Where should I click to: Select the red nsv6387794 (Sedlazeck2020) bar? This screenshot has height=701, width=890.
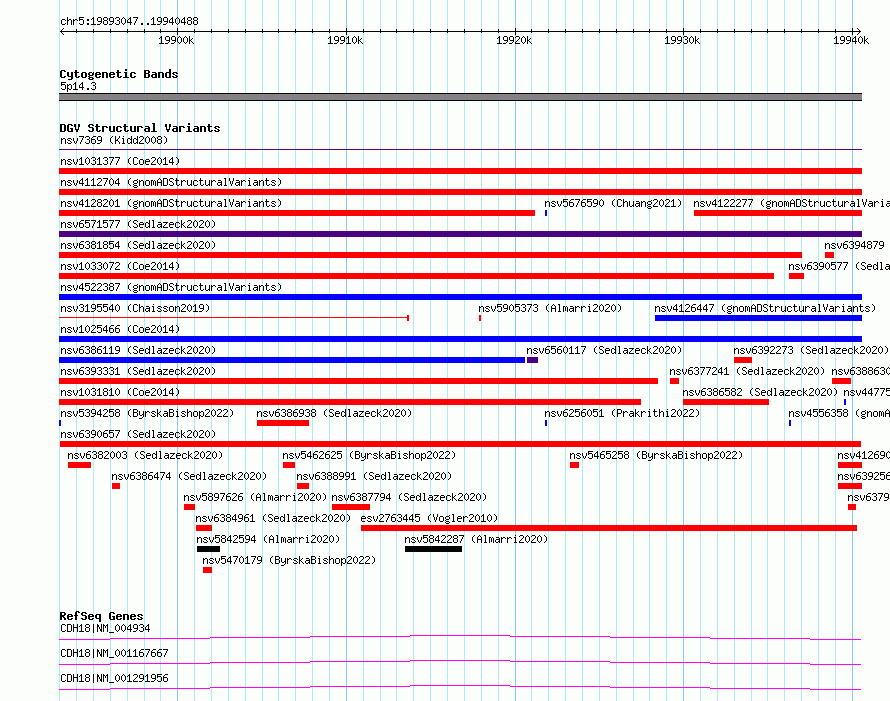351,507
